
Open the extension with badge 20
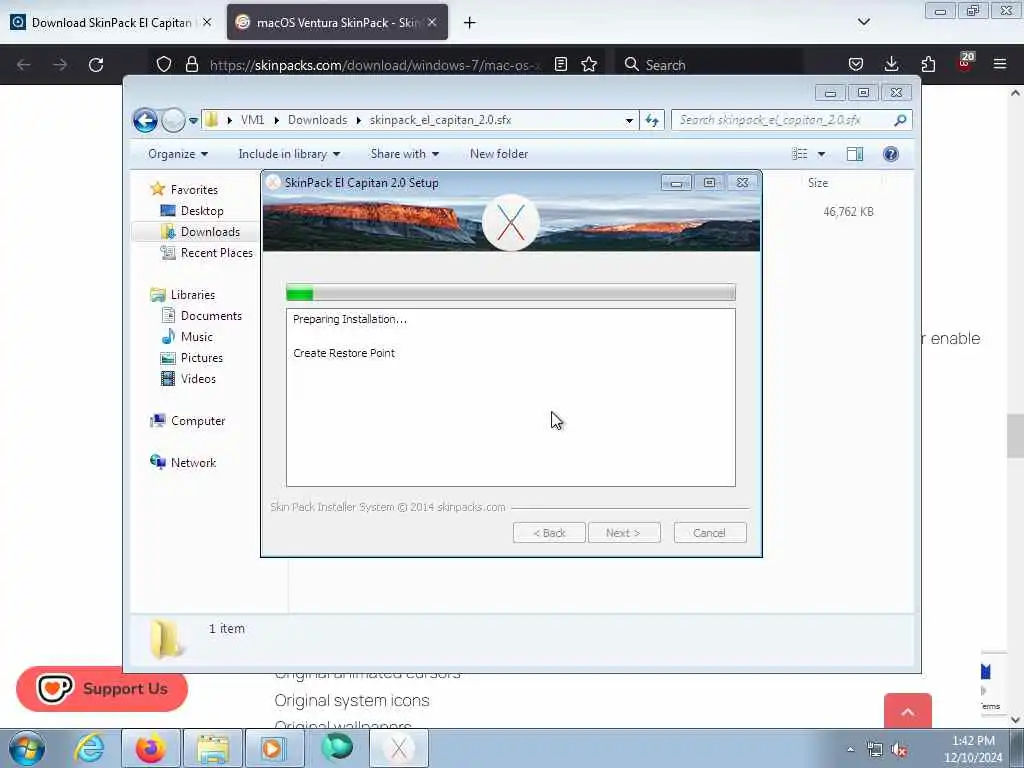click(x=965, y=63)
